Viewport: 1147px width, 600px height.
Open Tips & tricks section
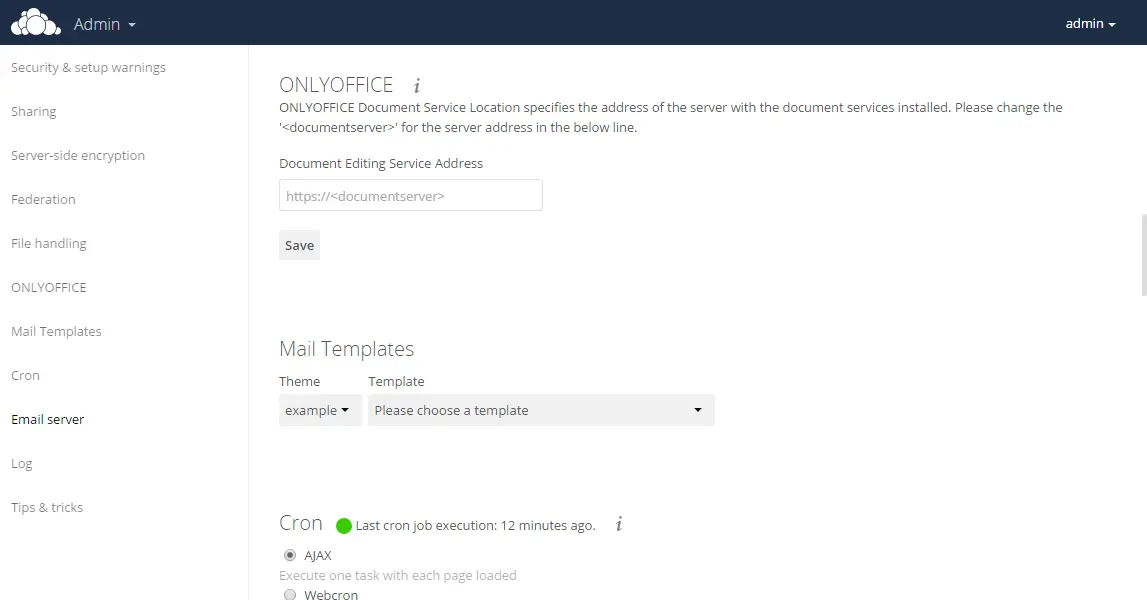[x=47, y=507]
